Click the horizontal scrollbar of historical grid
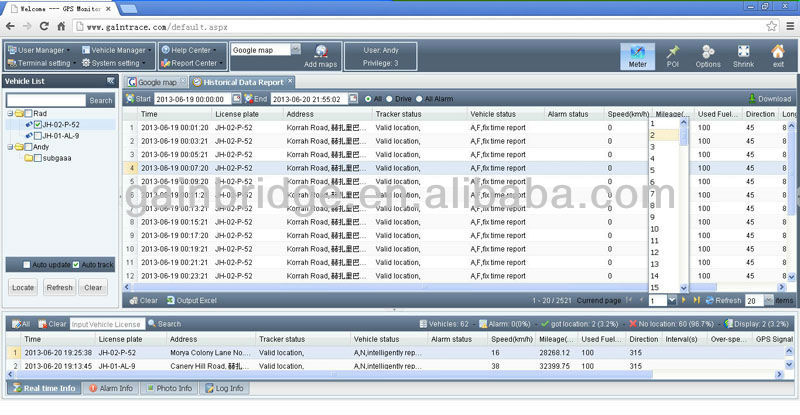This screenshot has height=415, width=800. (424, 287)
